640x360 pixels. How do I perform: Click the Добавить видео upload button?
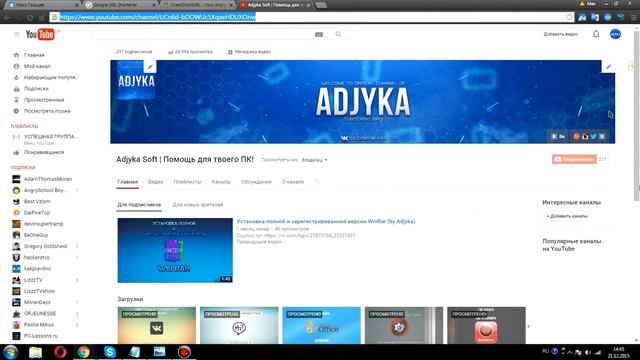(x=560, y=34)
